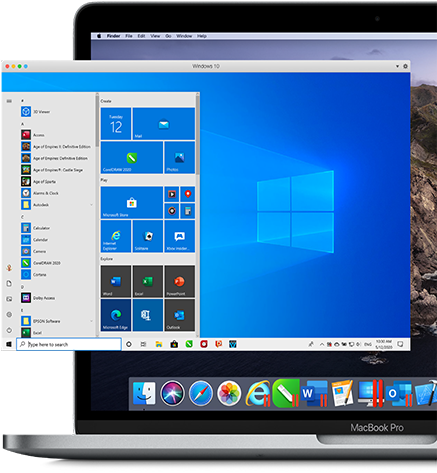
Task: Open Calculator from the Start app list
Action: 35,228
